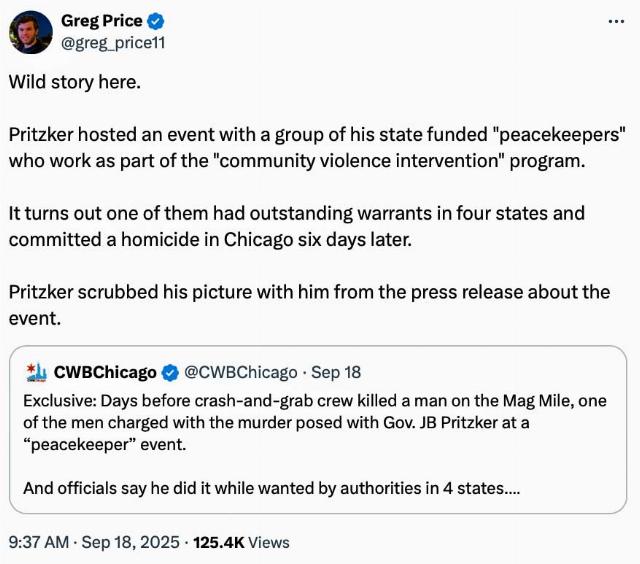Click the @CWBChicago handle in quoted post
Viewport: 640px width, 564px height.
(240, 372)
